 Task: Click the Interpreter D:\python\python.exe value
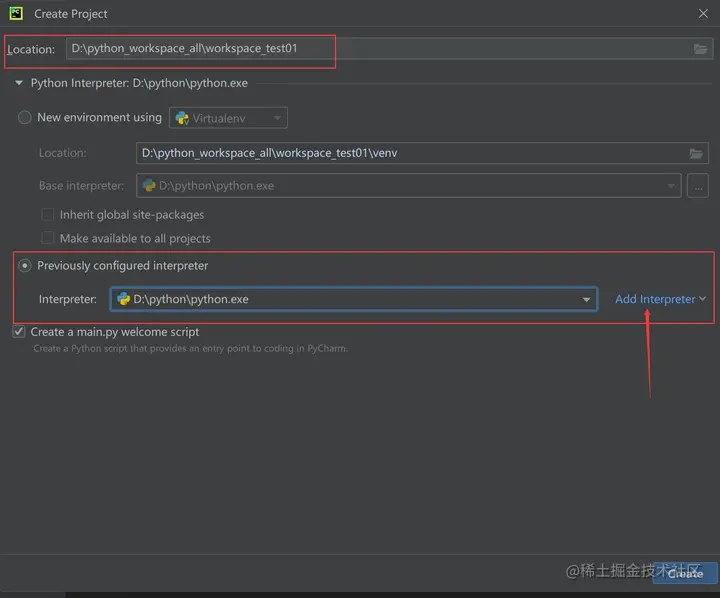click(191, 299)
